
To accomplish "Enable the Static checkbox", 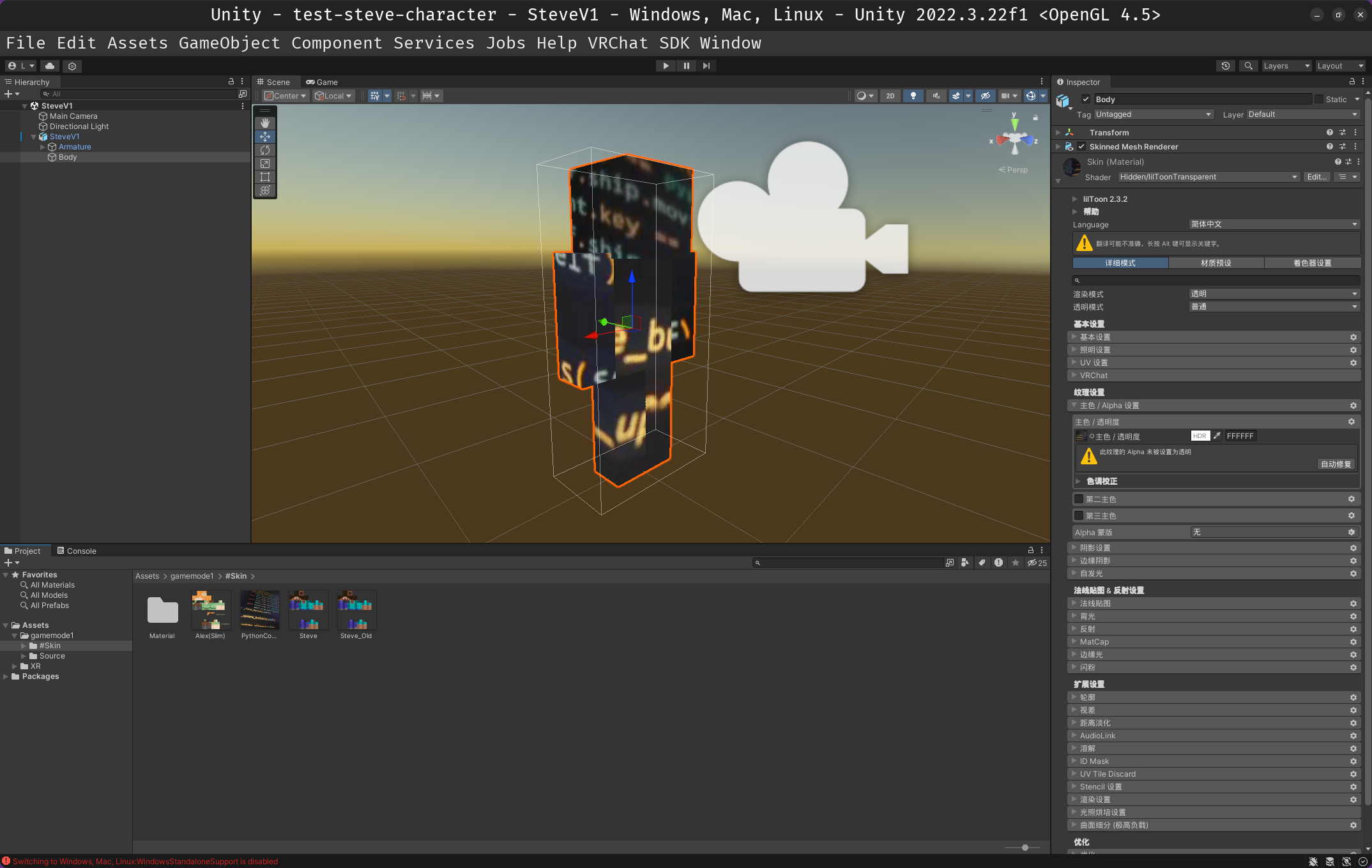I will [x=1319, y=99].
